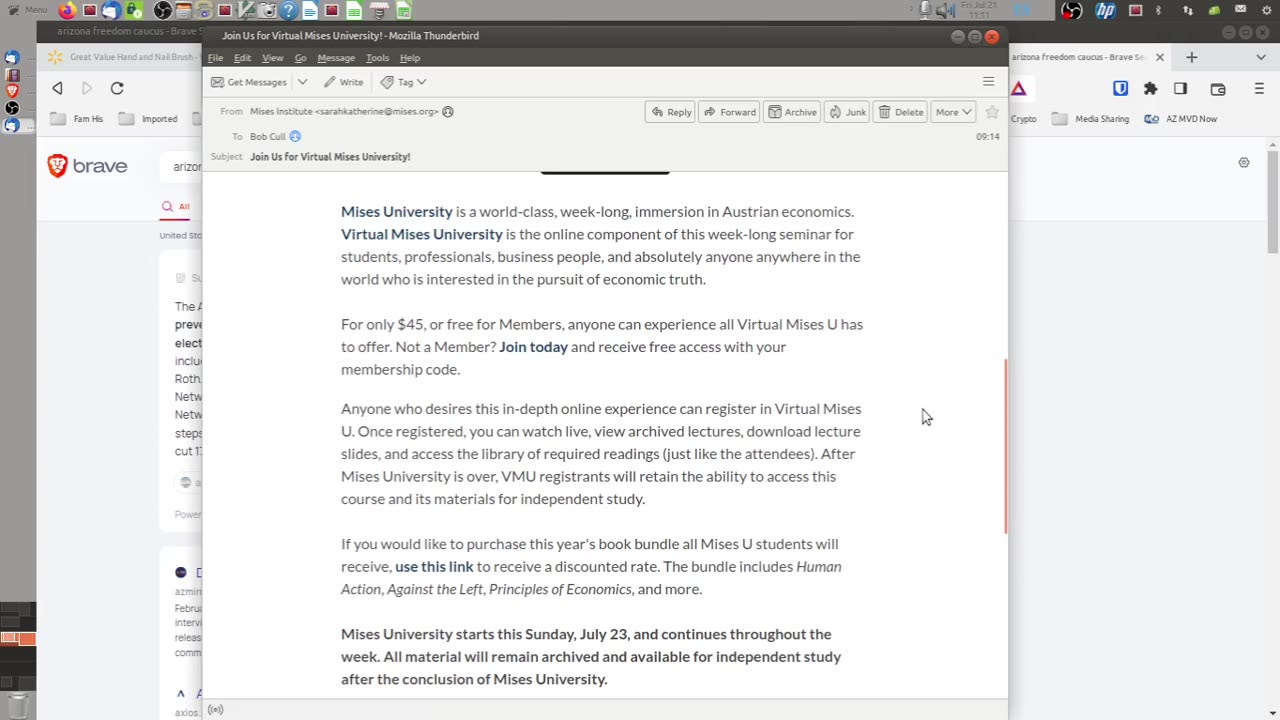The height and width of the screenshot is (720, 1280).
Task: Click Brave page vertical scrollbar
Action: tap(1273, 200)
